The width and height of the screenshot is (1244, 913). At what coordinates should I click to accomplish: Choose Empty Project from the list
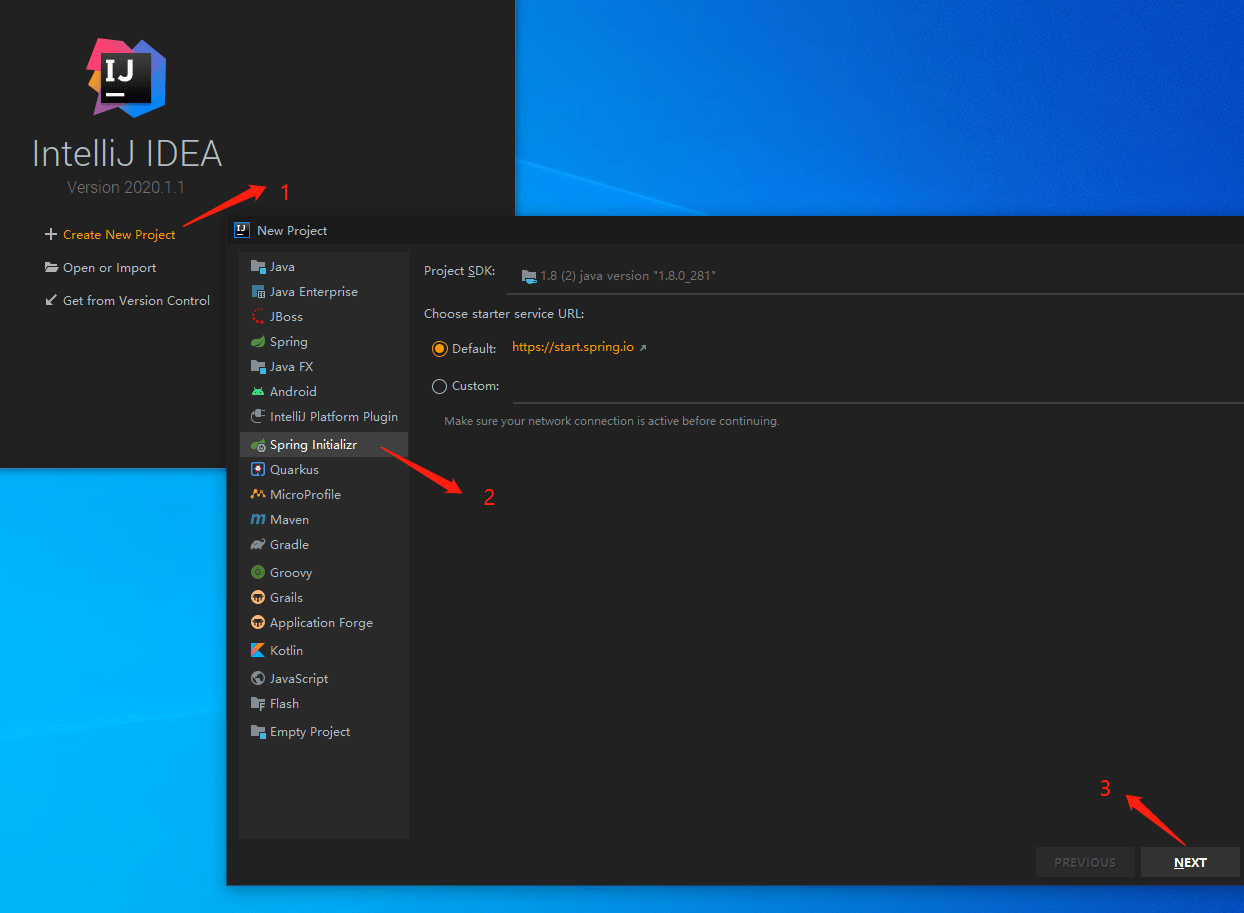pyautogui.click(x=324, y=732)
